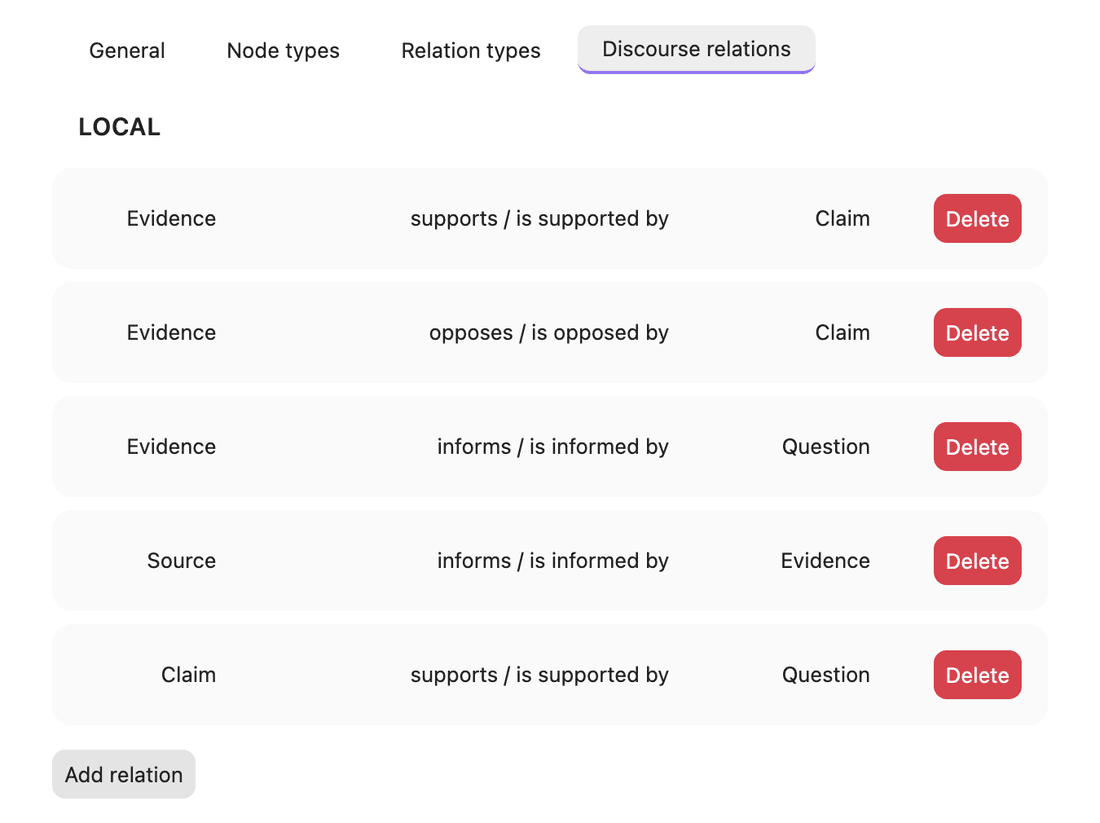The width and height of the screenshot is (1100, 823).
Task: Click the Source node label
Action: pos(181,561)
